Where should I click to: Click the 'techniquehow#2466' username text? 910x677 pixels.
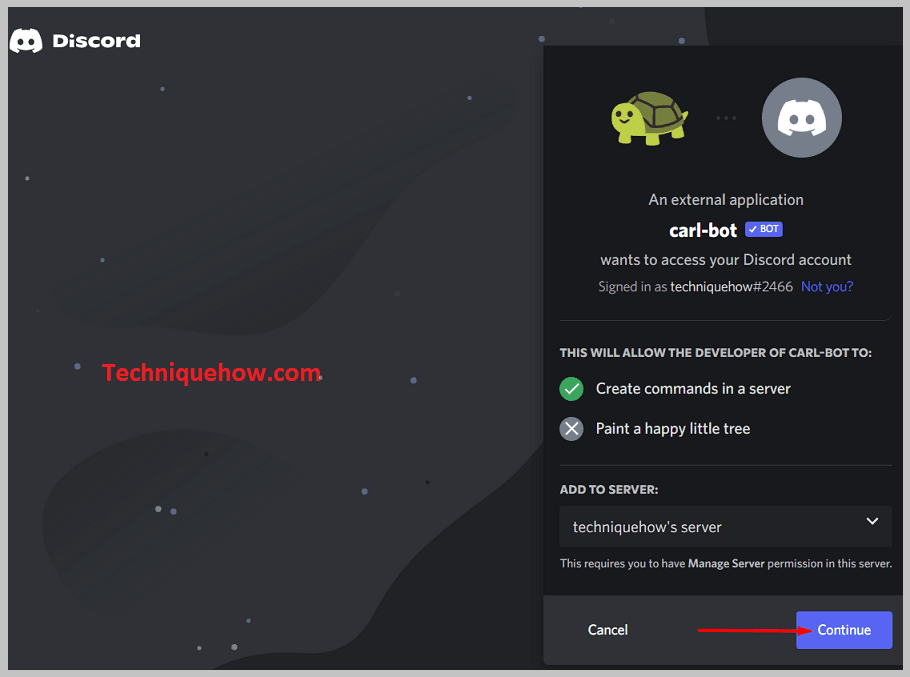731,287
